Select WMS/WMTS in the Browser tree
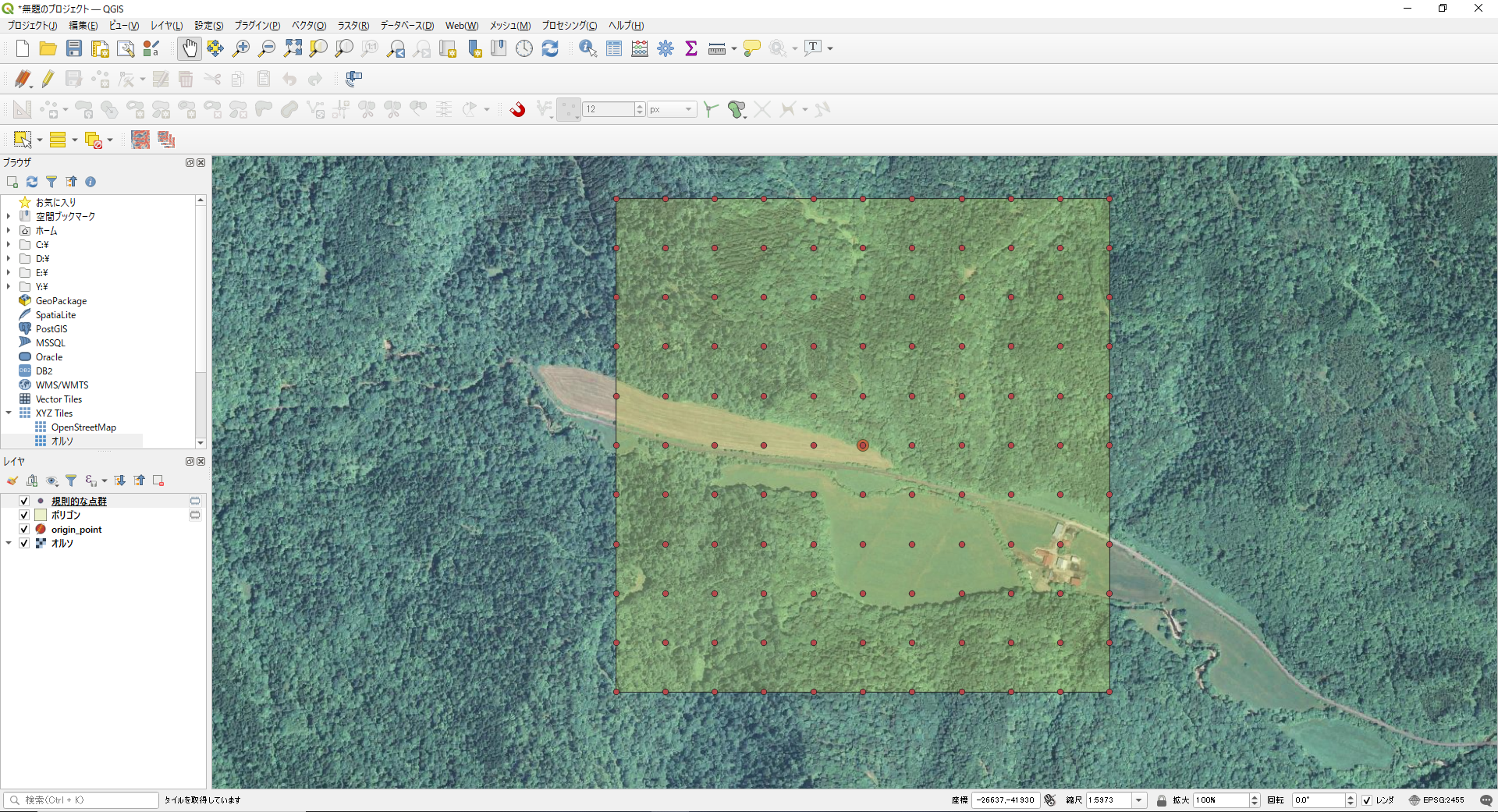The width and height of the screenshot is (1498, 812). (x=62, y=385)
